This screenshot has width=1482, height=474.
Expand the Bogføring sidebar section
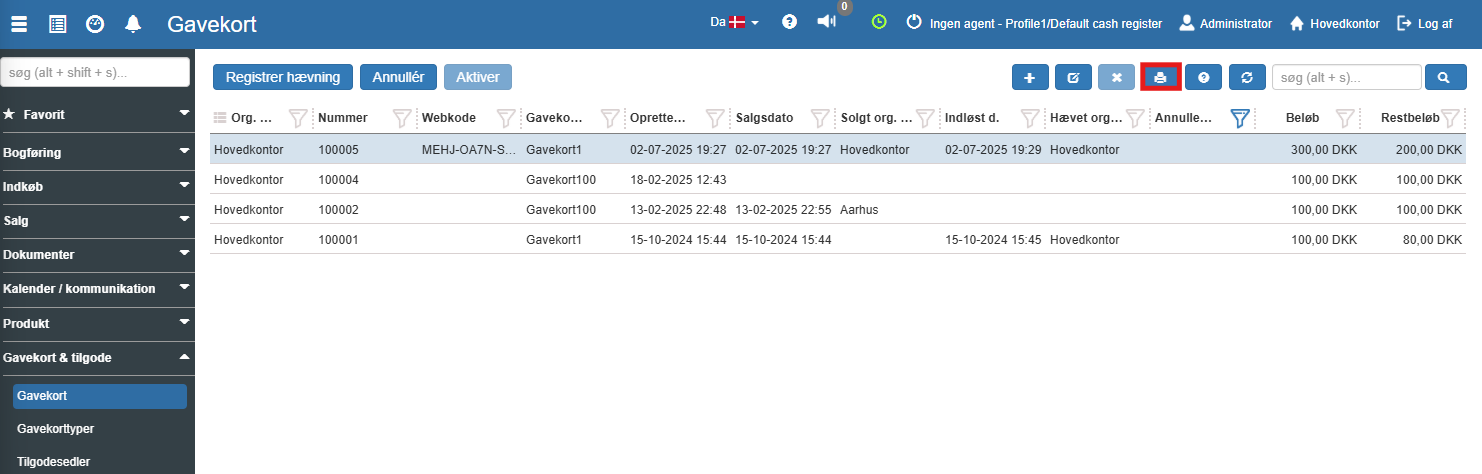[97, 151]
